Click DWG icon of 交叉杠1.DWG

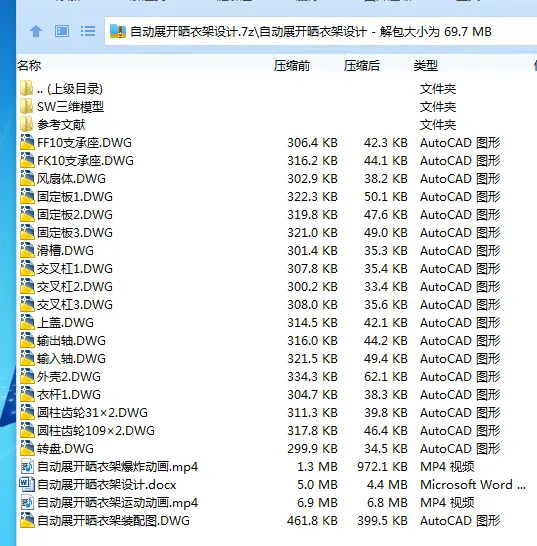27,268
